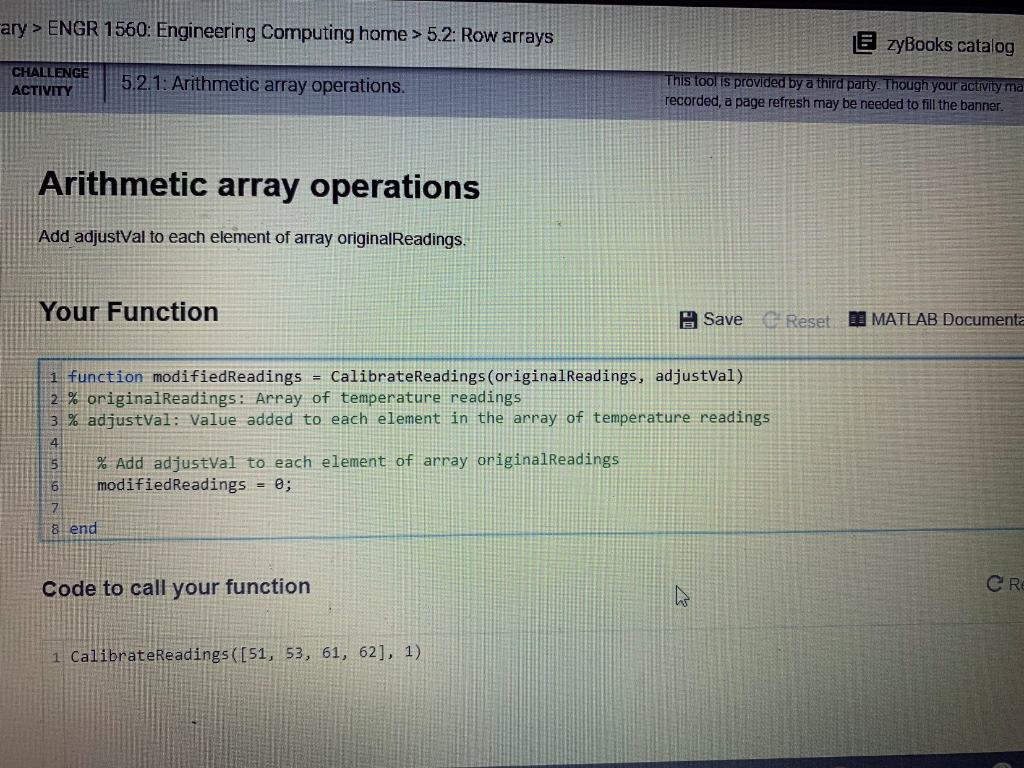1024x768 pixels.
Task: Reset the function editor code
Action: coord(798,320)
